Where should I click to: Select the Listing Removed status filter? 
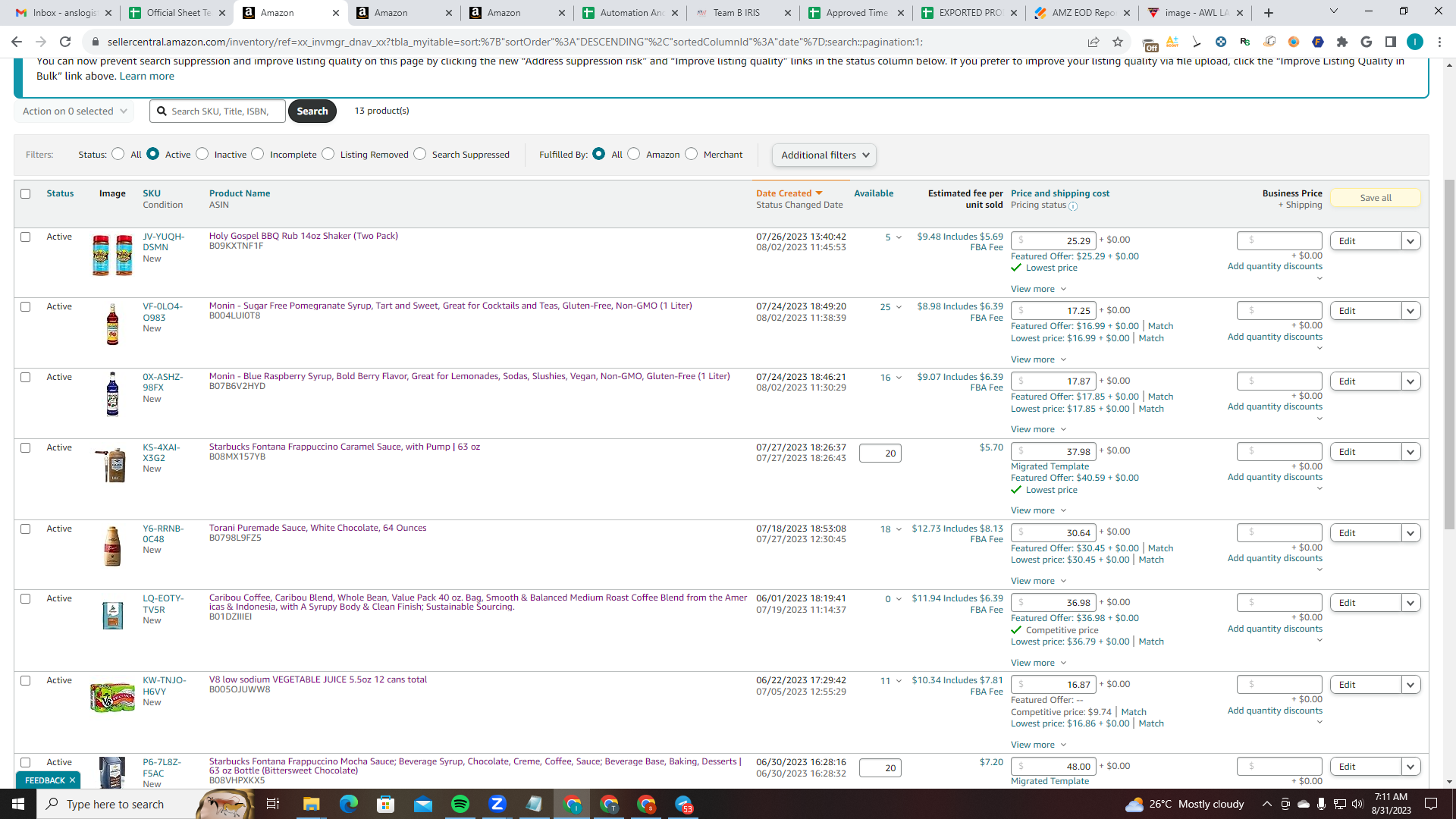(x=328, y=154)
